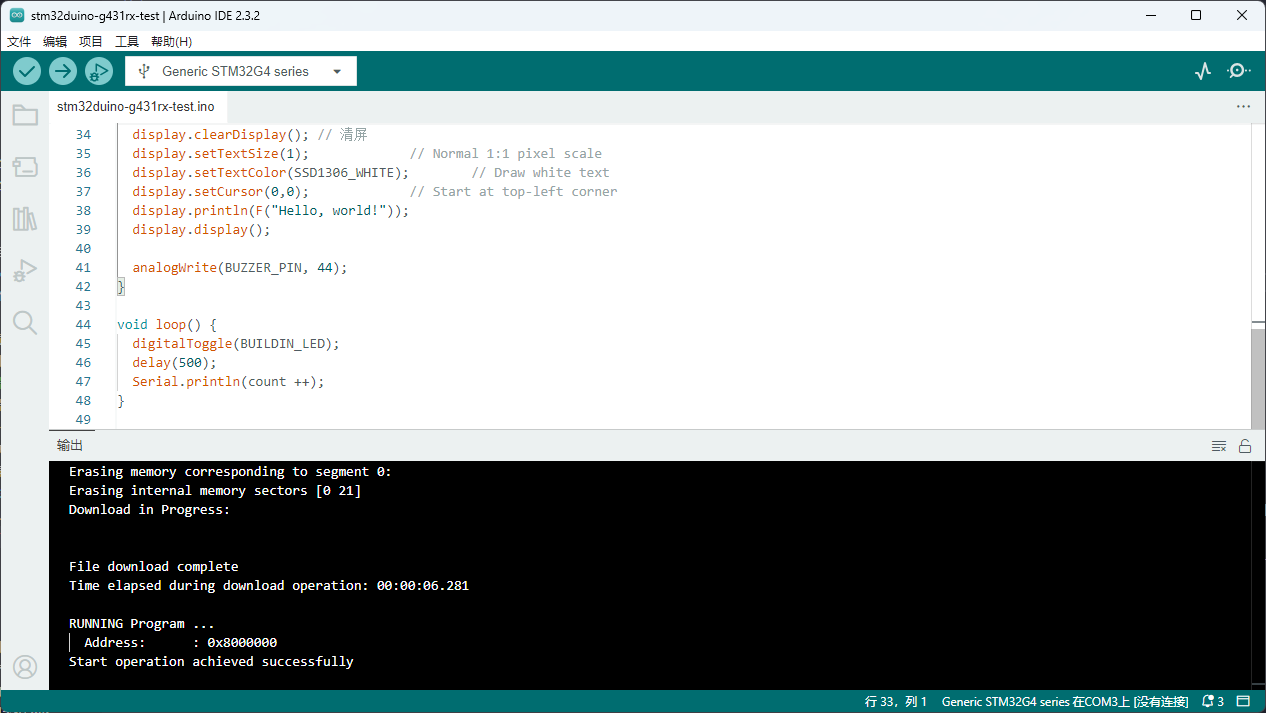The height and width of the screenshot is (713, 1266).
Task: Open the 文件 menu
Action: click(19, 42)
